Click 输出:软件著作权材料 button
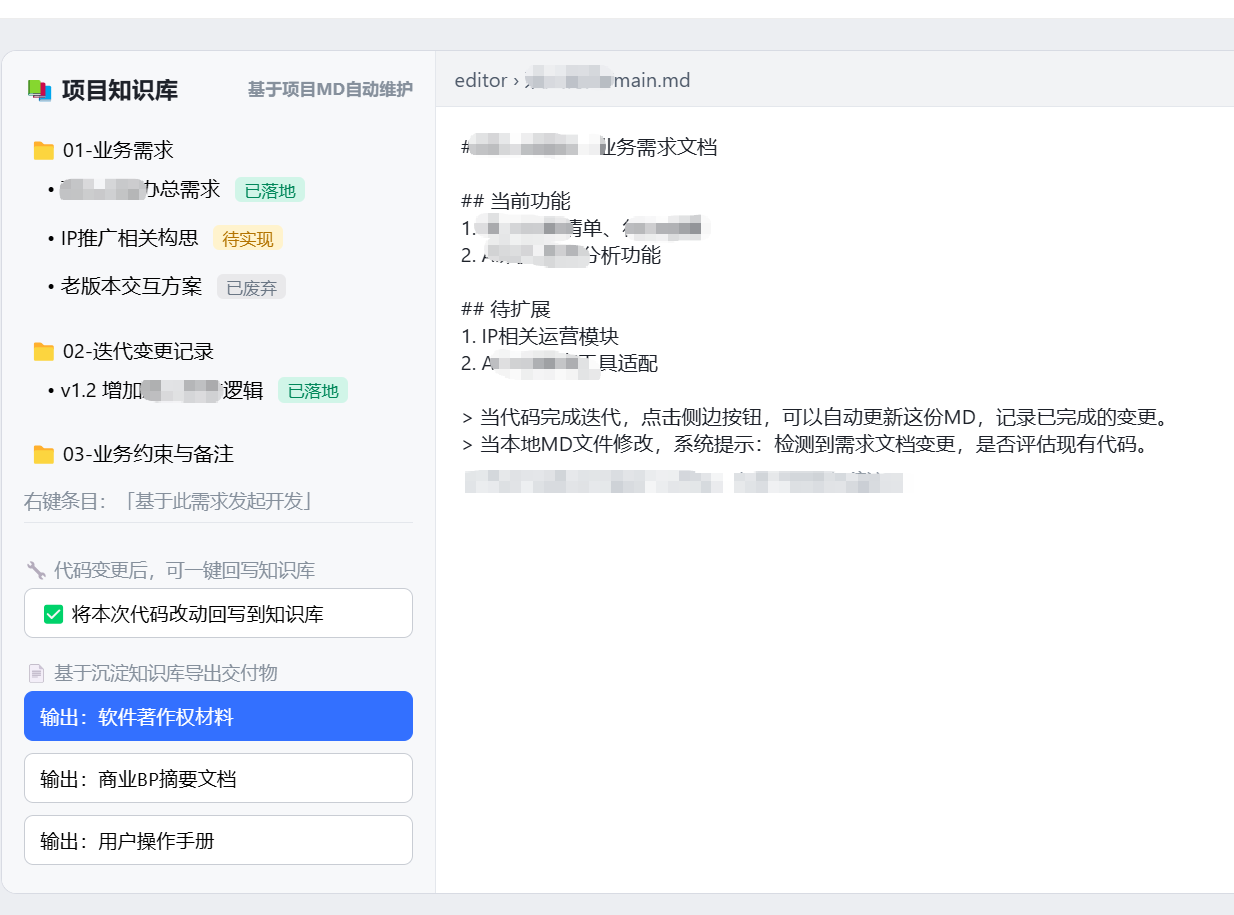1234x915 pixels. pyautogui.click(x=218, y=717)
